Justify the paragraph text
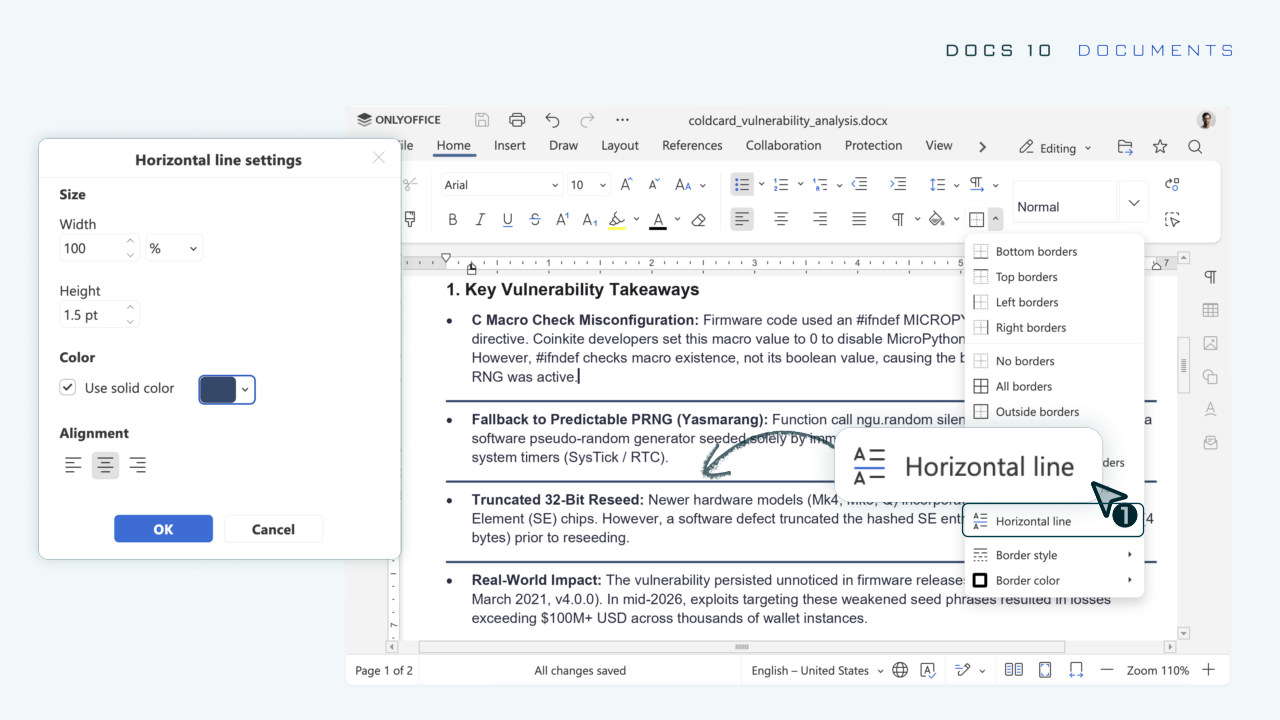Image resolution: width=1280 pixels, height=720 pixels. [x=859, y=219]
